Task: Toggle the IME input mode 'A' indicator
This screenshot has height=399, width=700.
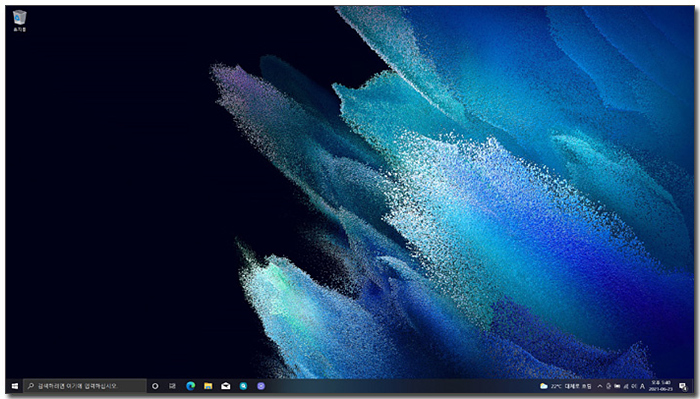Action: (642, 386)
